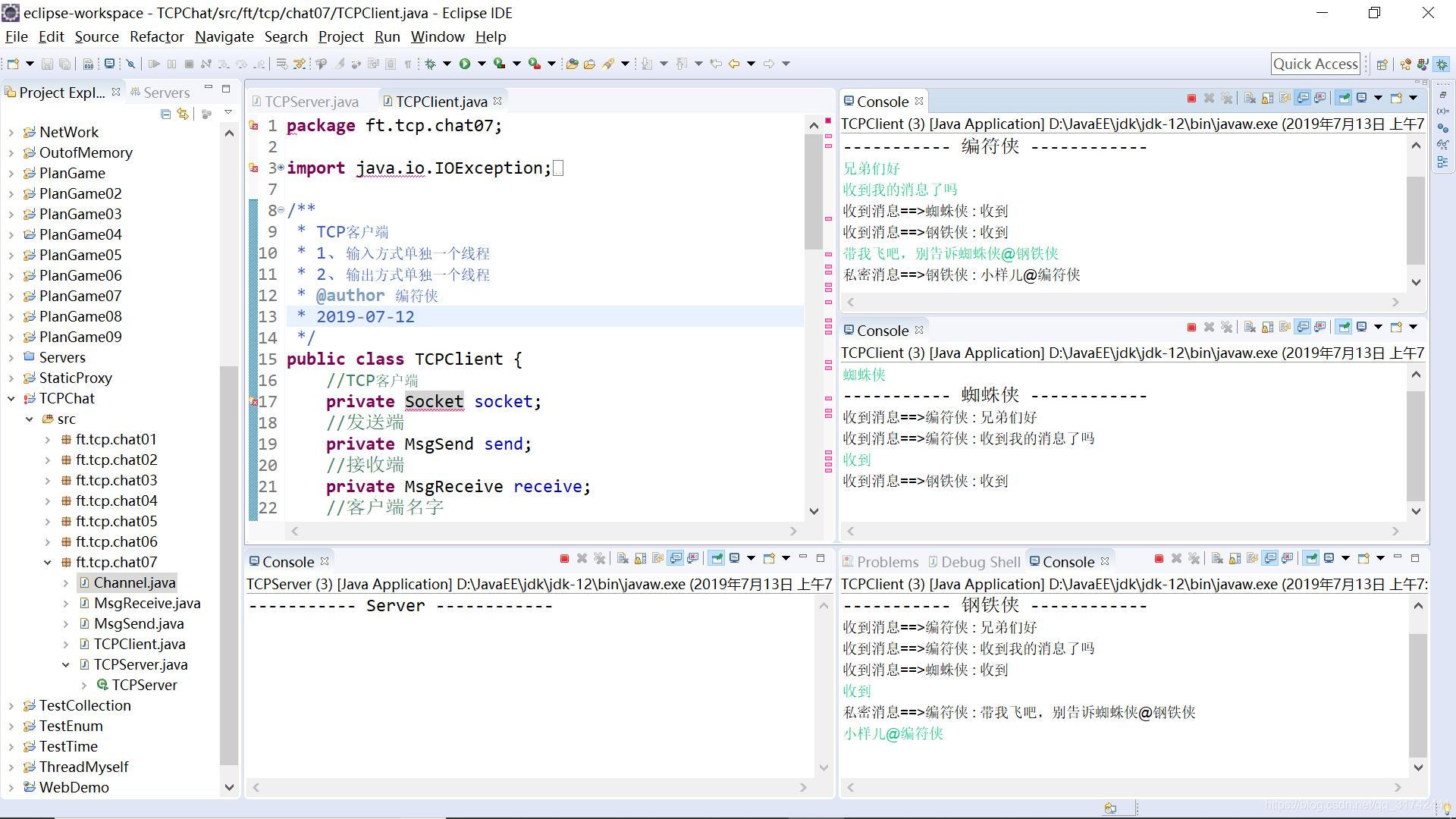
Task: Select MsgReceive.java in the project tree
Action: coord(146,604)
